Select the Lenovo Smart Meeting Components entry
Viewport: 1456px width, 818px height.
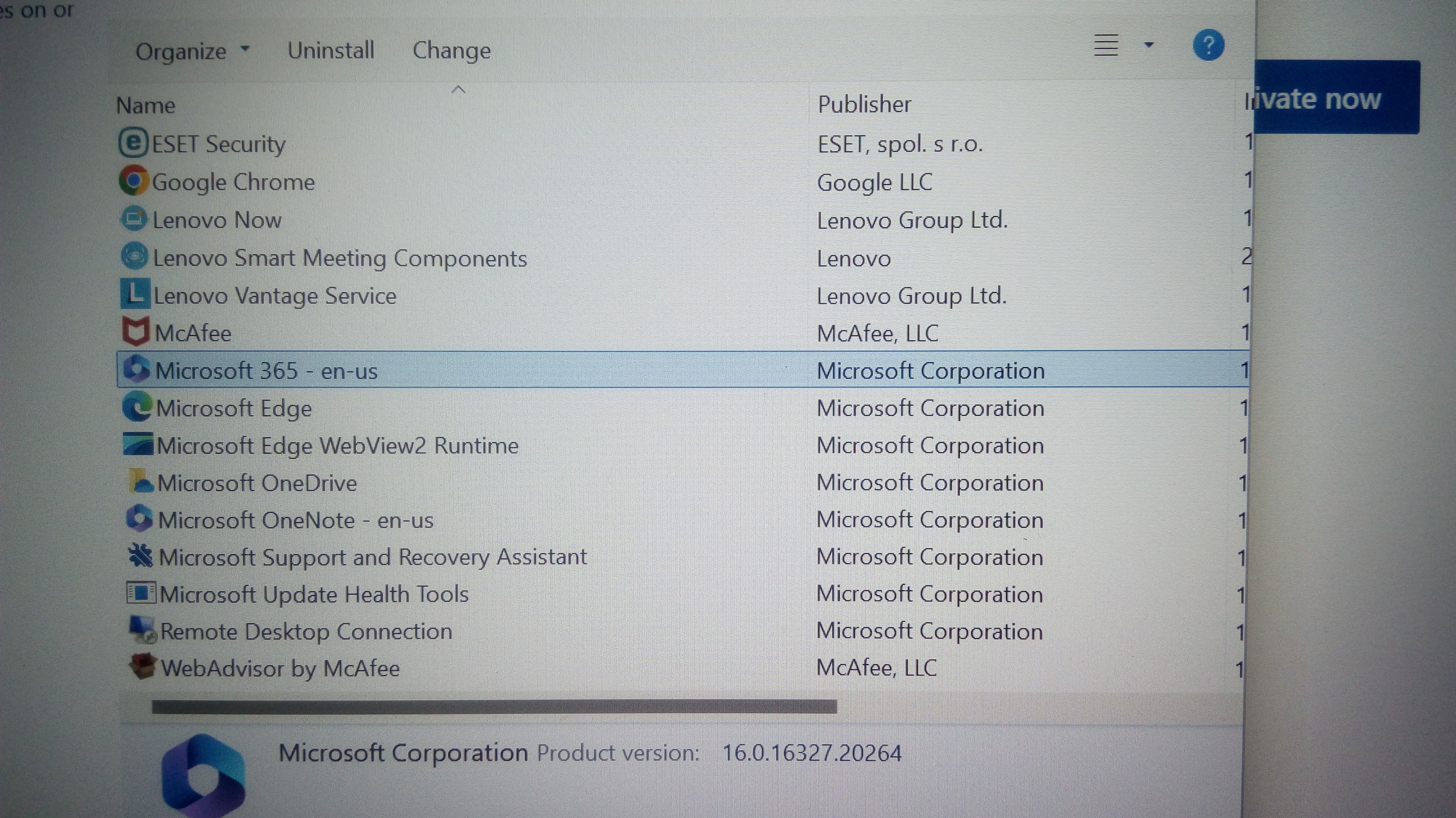[340, 258]
